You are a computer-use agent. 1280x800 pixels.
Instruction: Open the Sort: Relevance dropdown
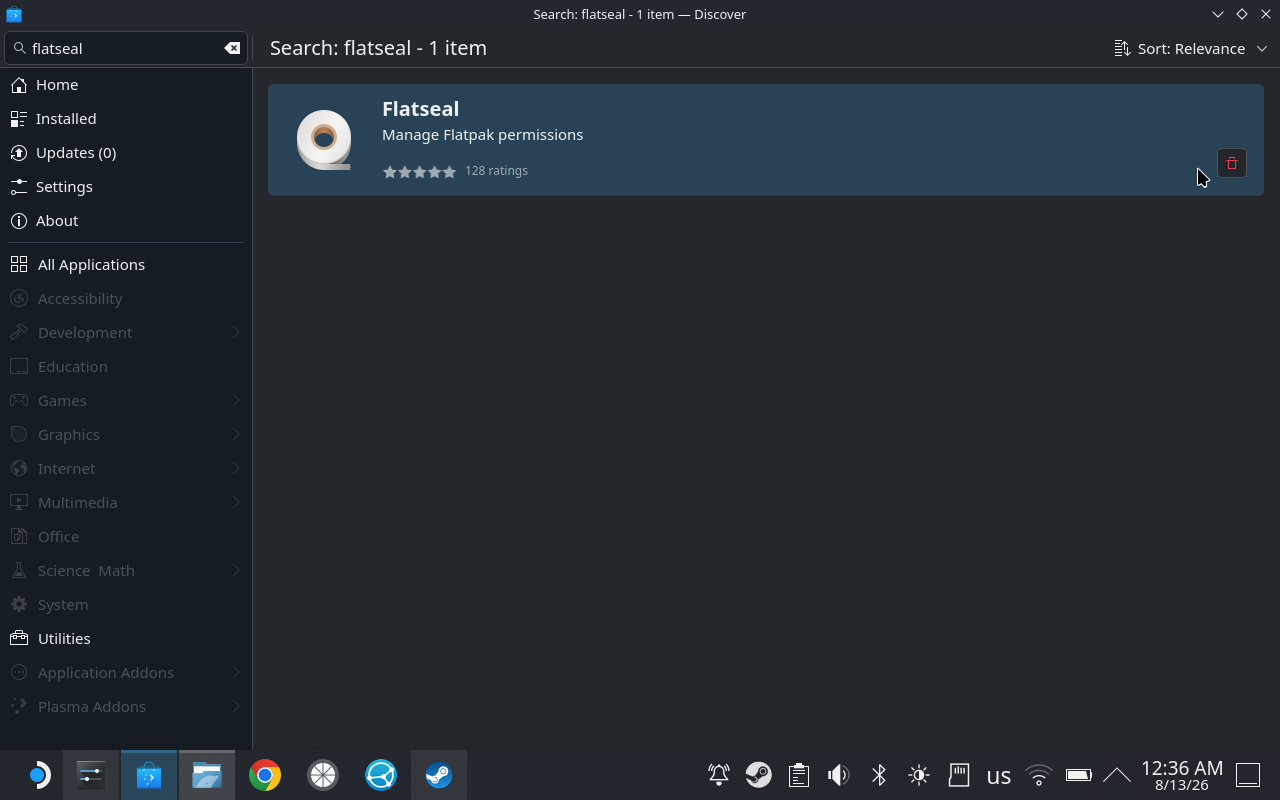point(1191,48)
